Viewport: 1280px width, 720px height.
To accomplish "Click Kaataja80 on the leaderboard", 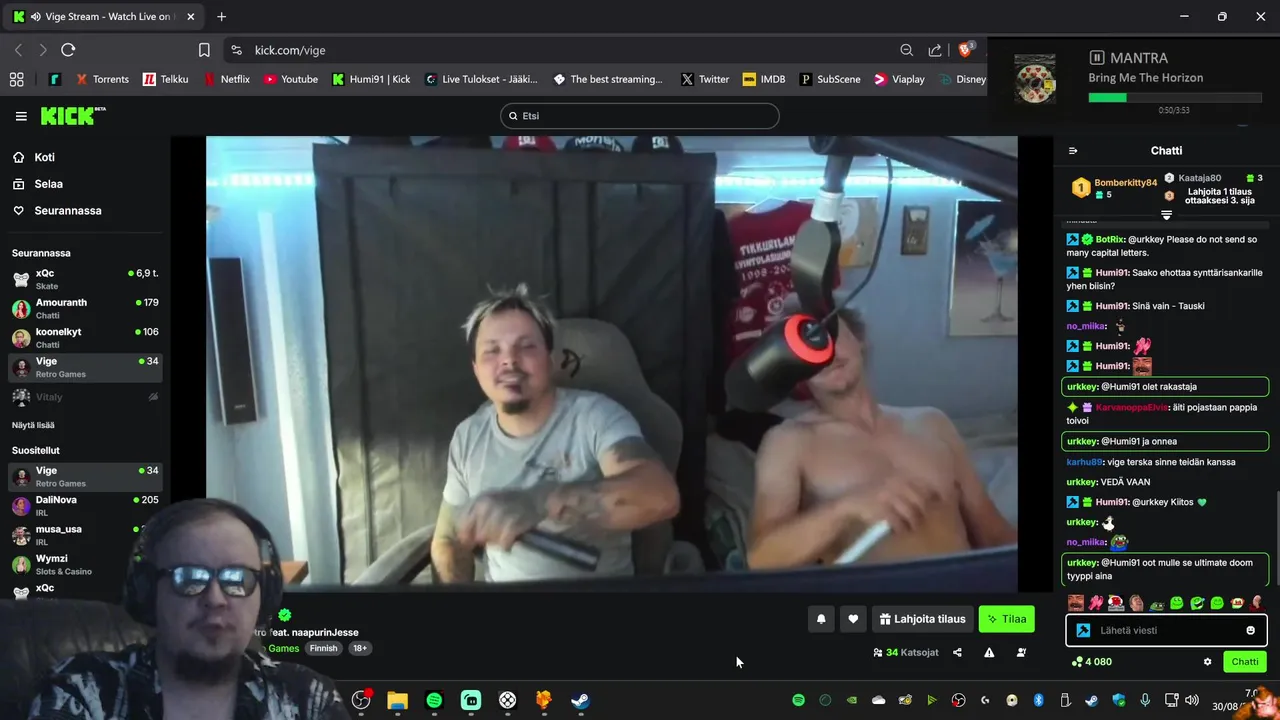I will [1199, 178].
